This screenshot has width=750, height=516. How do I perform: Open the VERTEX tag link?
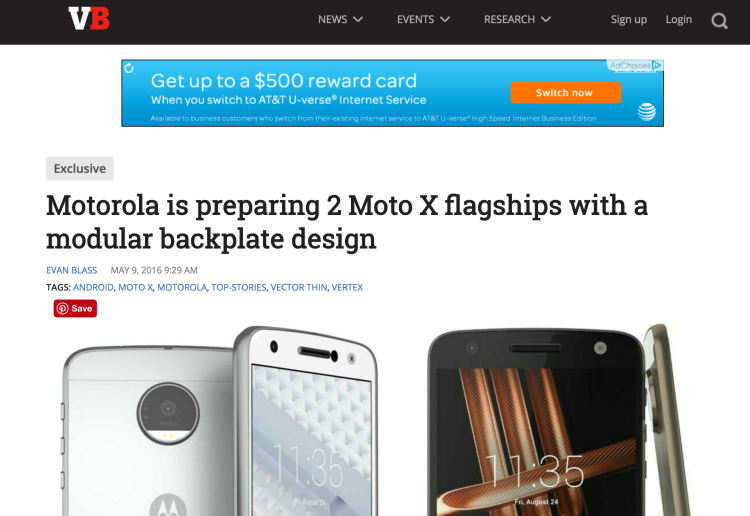click(x=347, y=287)
